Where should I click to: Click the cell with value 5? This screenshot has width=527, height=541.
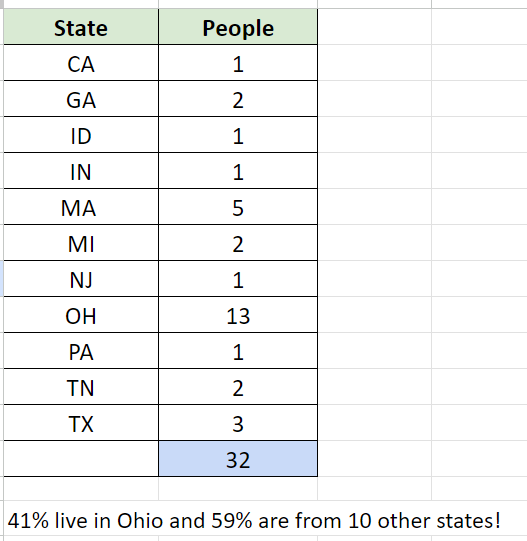(x=238, y=208)
